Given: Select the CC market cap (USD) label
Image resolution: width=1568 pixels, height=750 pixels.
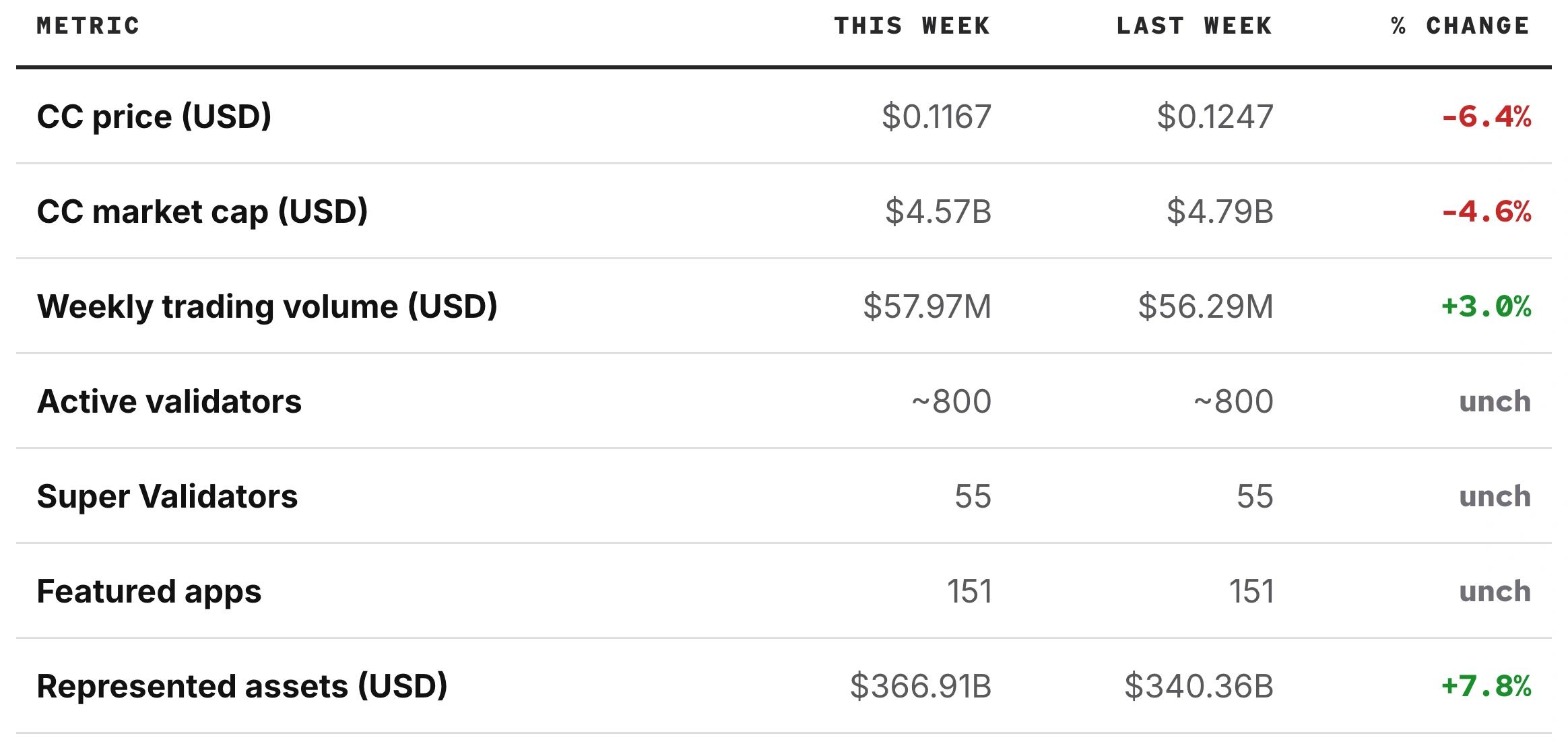Looking at the screenshot, I should tap(202, 211).
